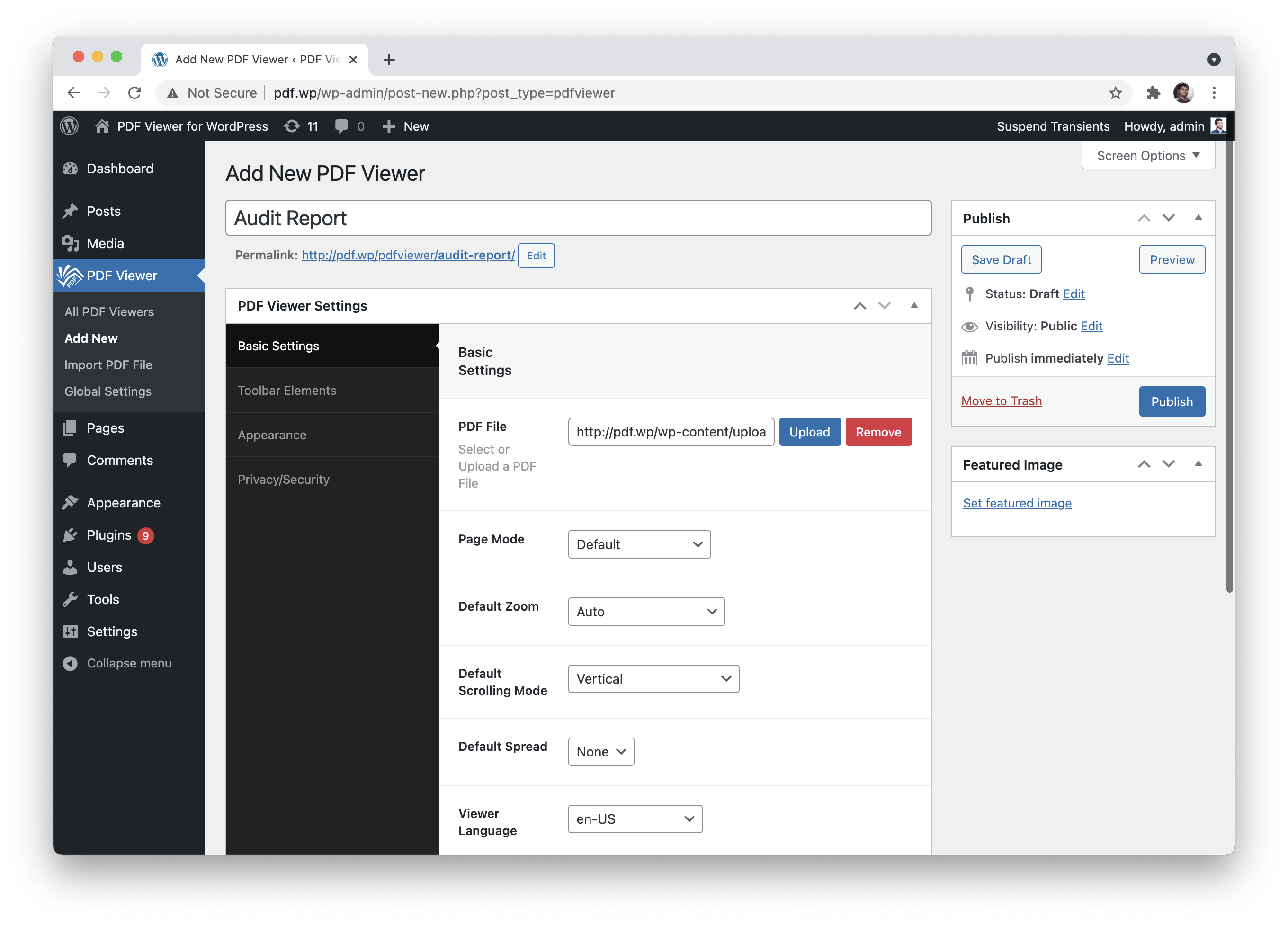Open Plugins from the sidebar
The image size is (1288, 925).
tap(108, 535)
